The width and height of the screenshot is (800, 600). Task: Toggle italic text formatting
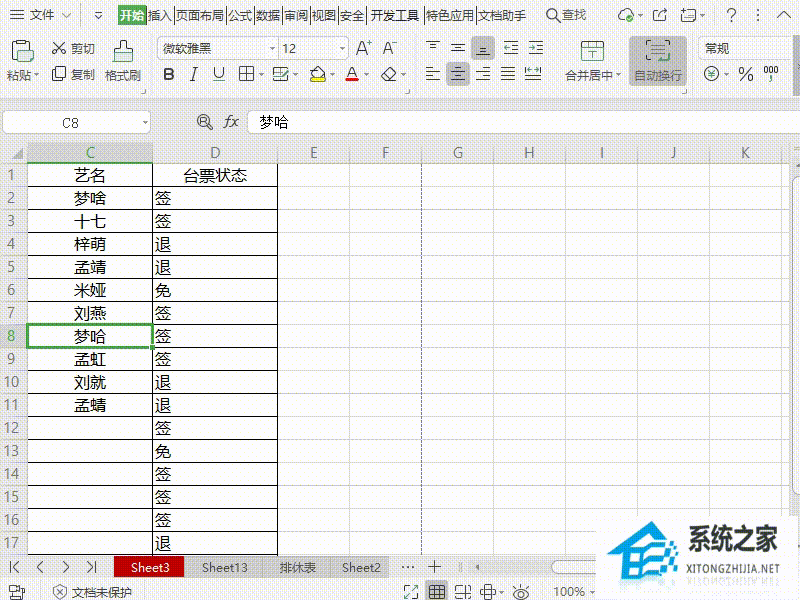(x=193, y=74)
